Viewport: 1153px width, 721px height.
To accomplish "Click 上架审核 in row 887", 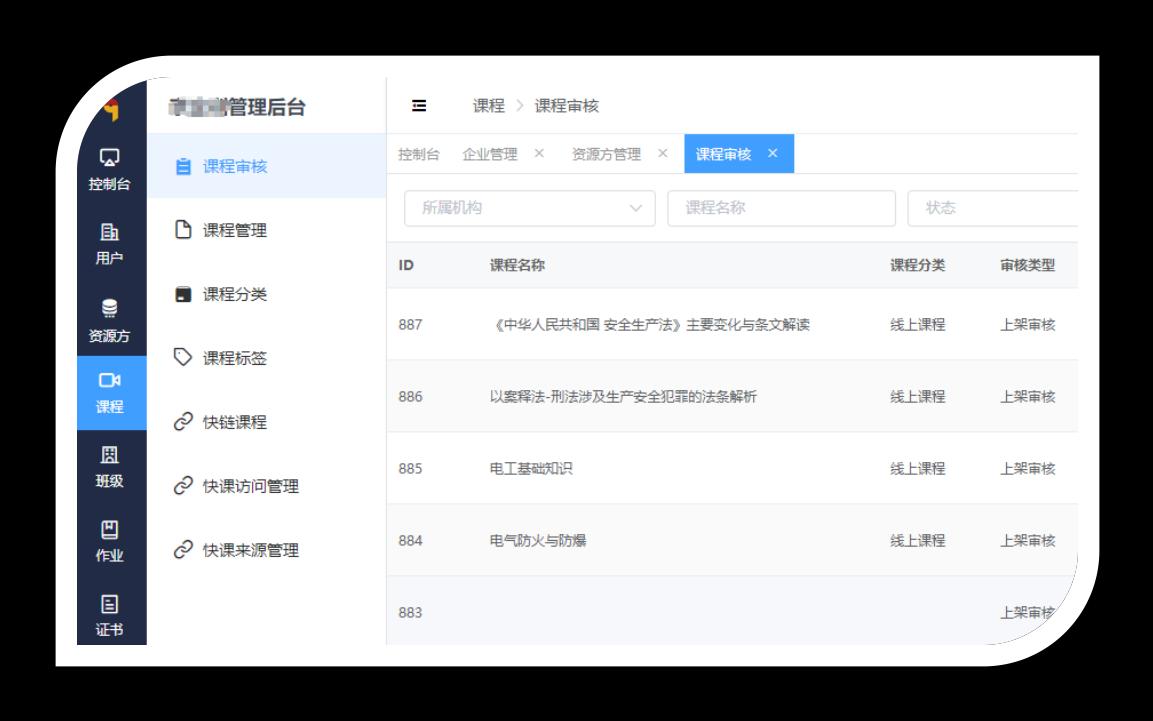I will (x=1027, y=325).
